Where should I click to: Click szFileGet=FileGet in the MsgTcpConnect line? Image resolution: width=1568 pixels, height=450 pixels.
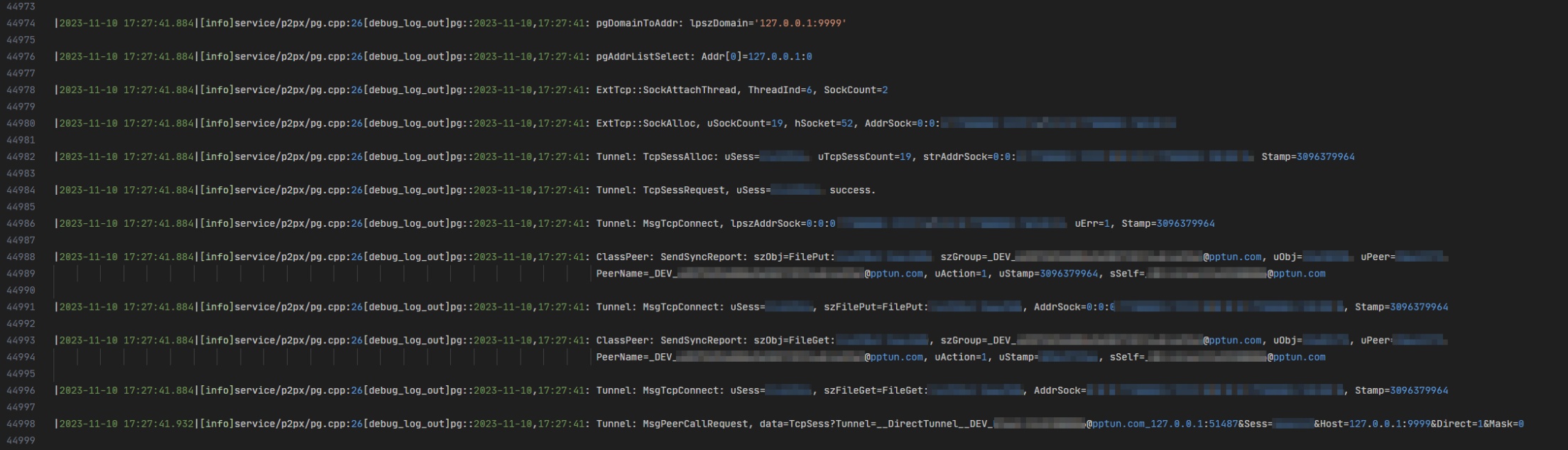pyautogui.click(x=875, y=391)
